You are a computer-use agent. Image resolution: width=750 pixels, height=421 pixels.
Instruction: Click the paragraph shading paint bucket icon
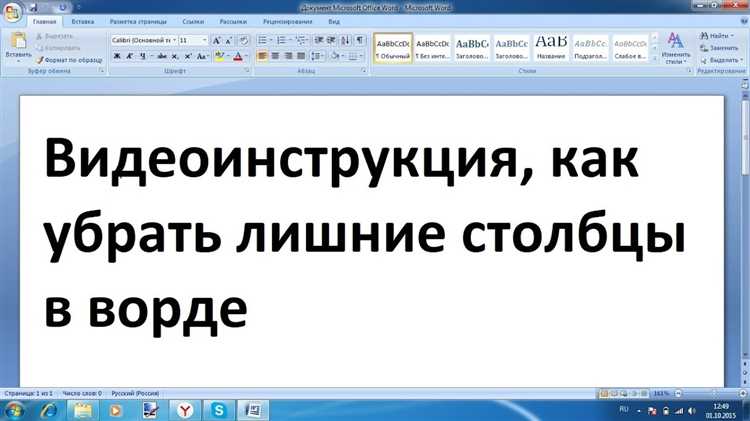(x=335, y=56)
